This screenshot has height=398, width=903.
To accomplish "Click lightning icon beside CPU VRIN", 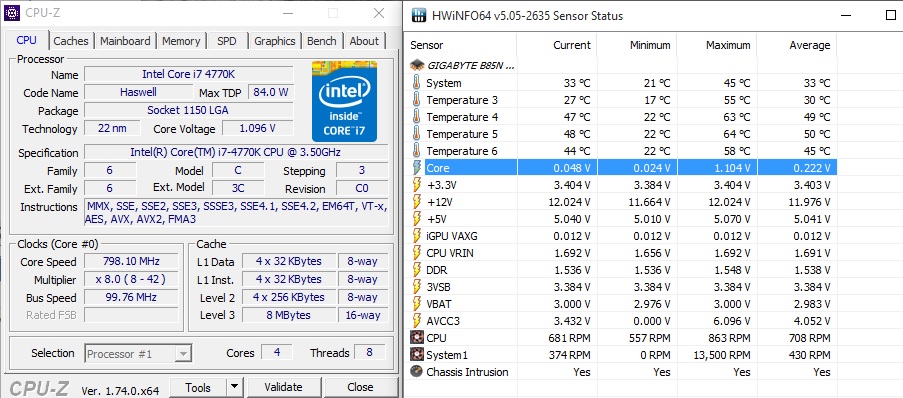I will (416, 253).
